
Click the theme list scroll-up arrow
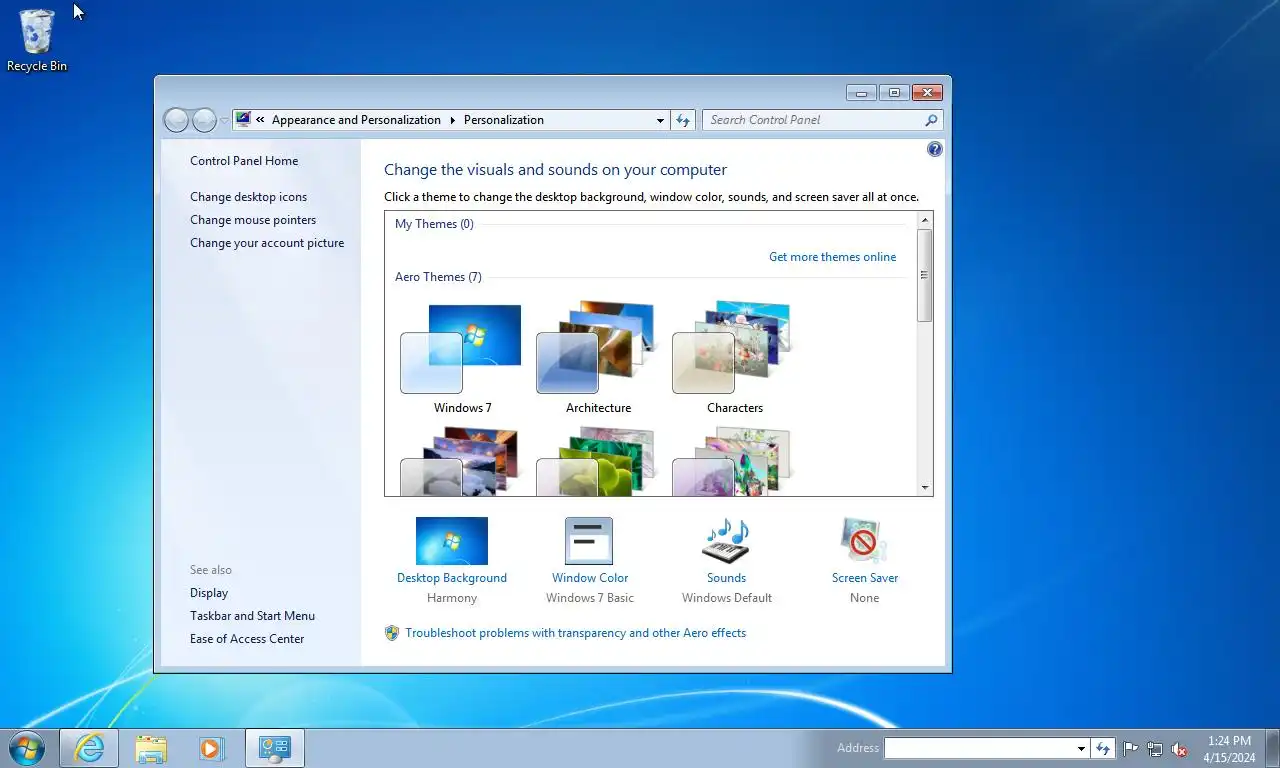click(x=925, y=220)
